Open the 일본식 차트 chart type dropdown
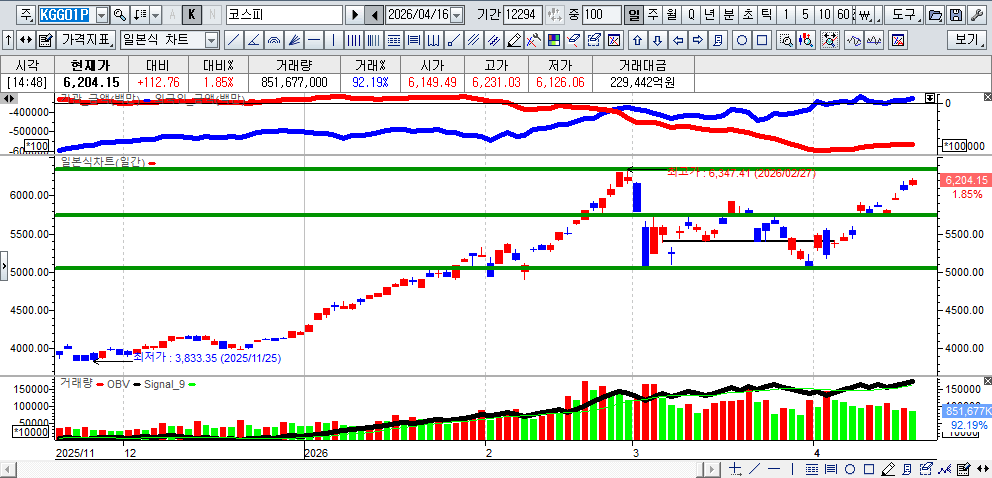 (x=211, y=41)
